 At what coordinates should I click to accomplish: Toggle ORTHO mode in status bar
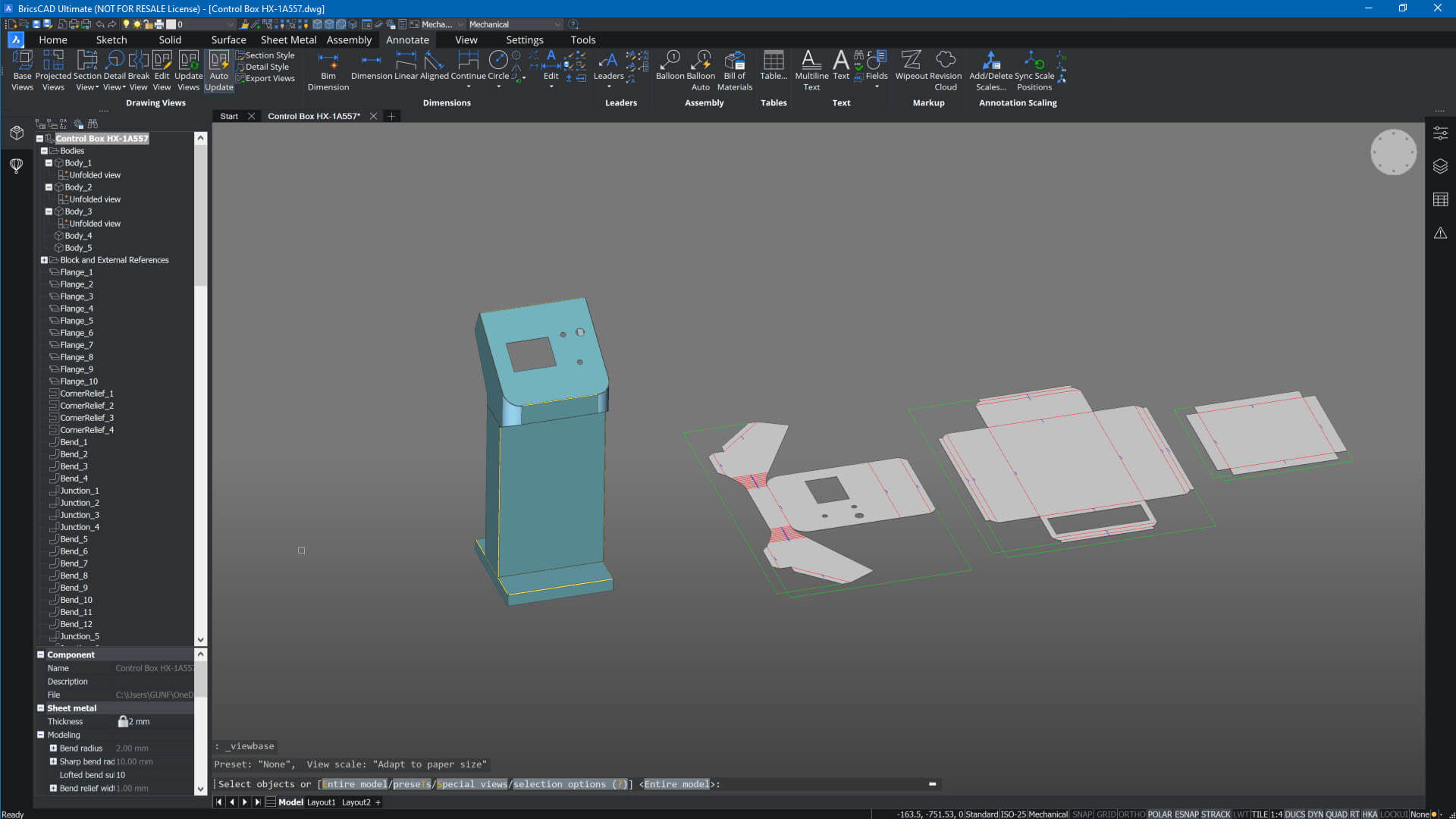pos(1131,814)
